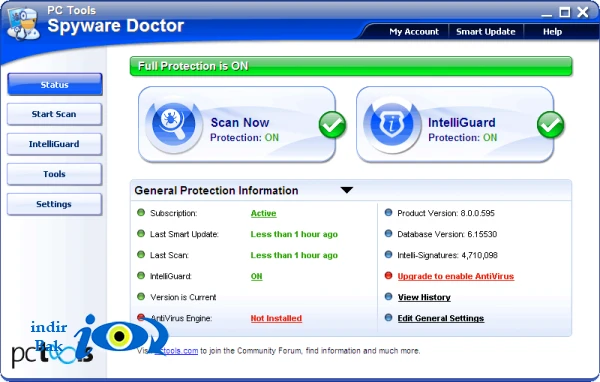Open the Settings sidebar section
The height and width of the screenshot is (382, 600).
pyautogui.click(x=55, y=204)
